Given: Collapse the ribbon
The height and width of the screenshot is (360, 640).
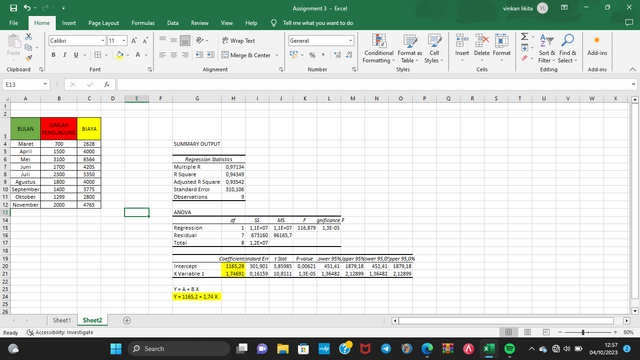Looking at the screenshot, I should (x=632, y=69).
